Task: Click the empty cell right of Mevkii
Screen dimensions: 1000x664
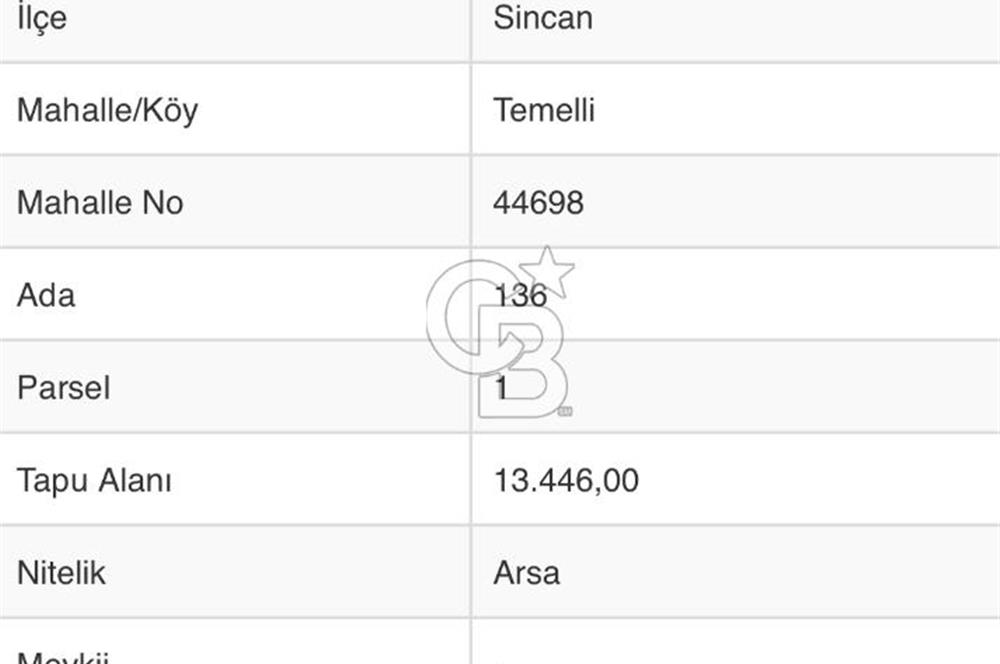Action: (x=736, y=642)
